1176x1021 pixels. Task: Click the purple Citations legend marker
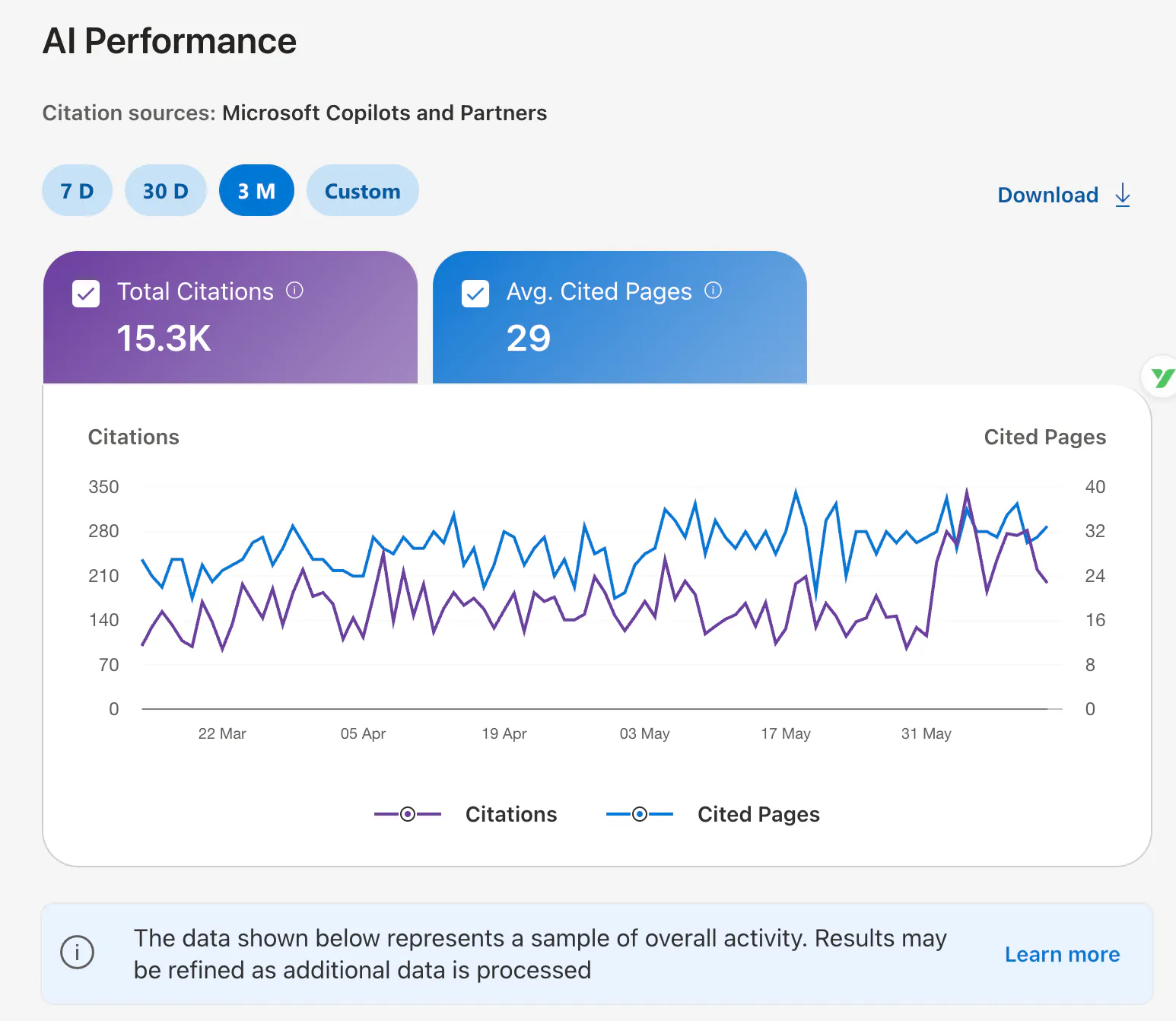pyautogui.click(x=408, y=814)
